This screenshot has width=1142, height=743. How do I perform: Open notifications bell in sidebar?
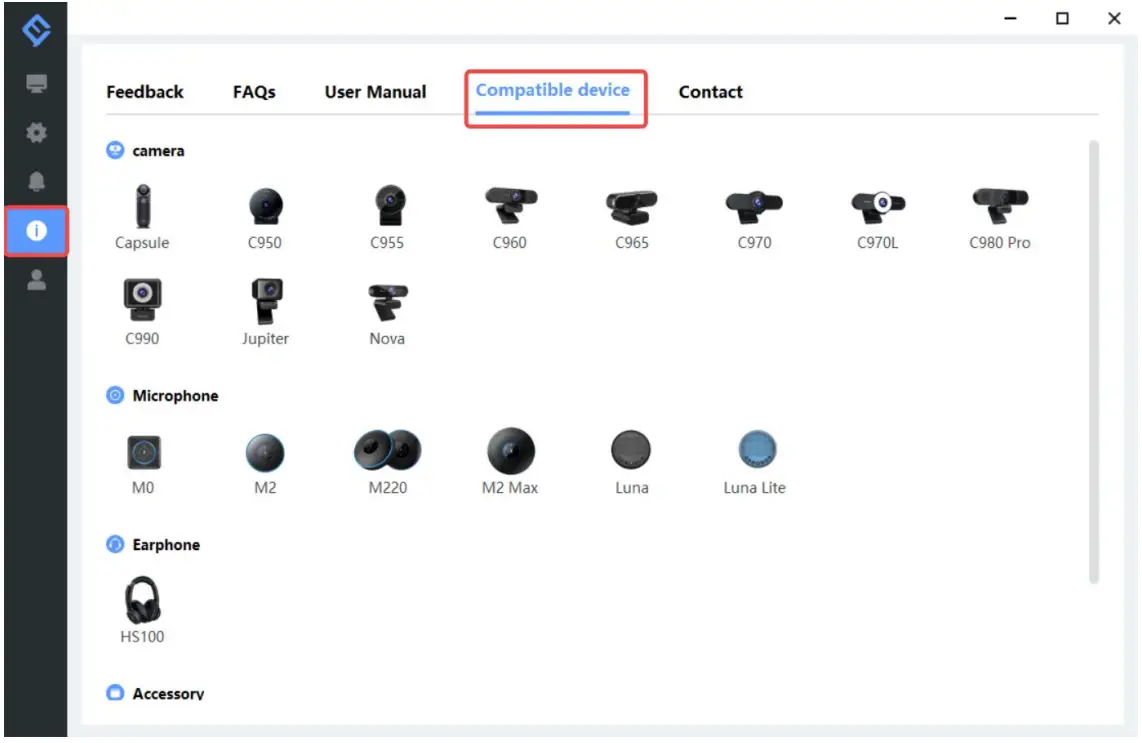click(36, 181)
